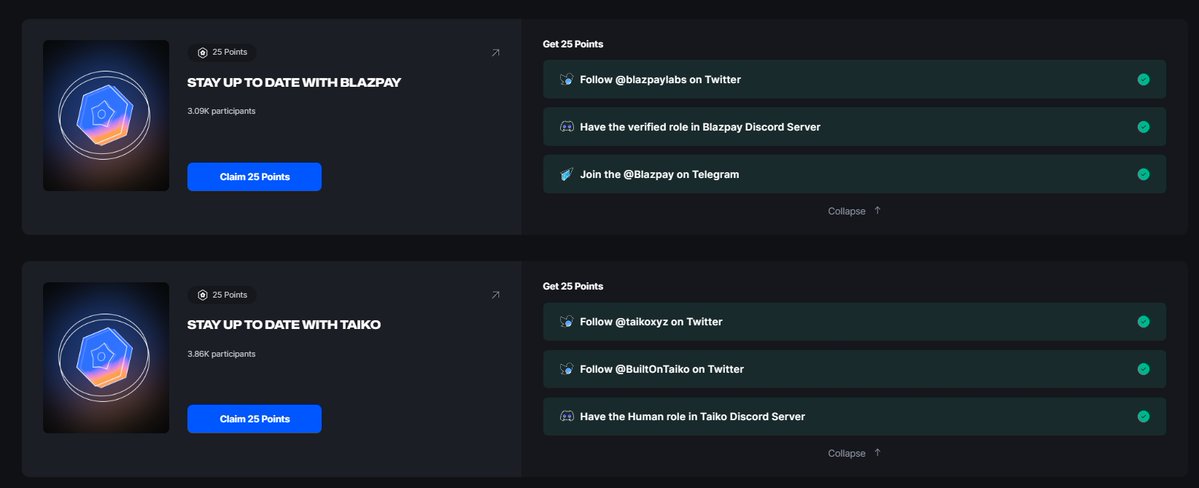1199x488 pixels.
Task: Claim 25 Points for Taiko quest
Action: pos(254,419)
